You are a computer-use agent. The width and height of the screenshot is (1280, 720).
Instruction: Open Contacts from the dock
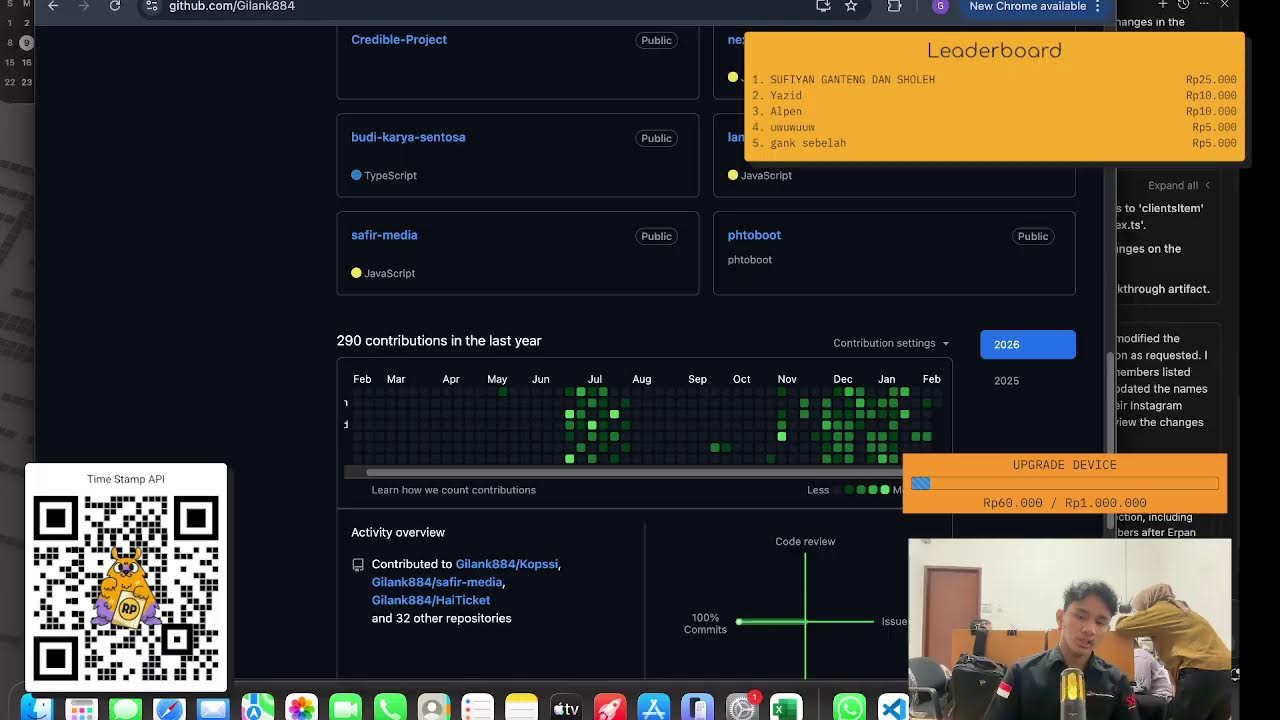pos(434,708)
